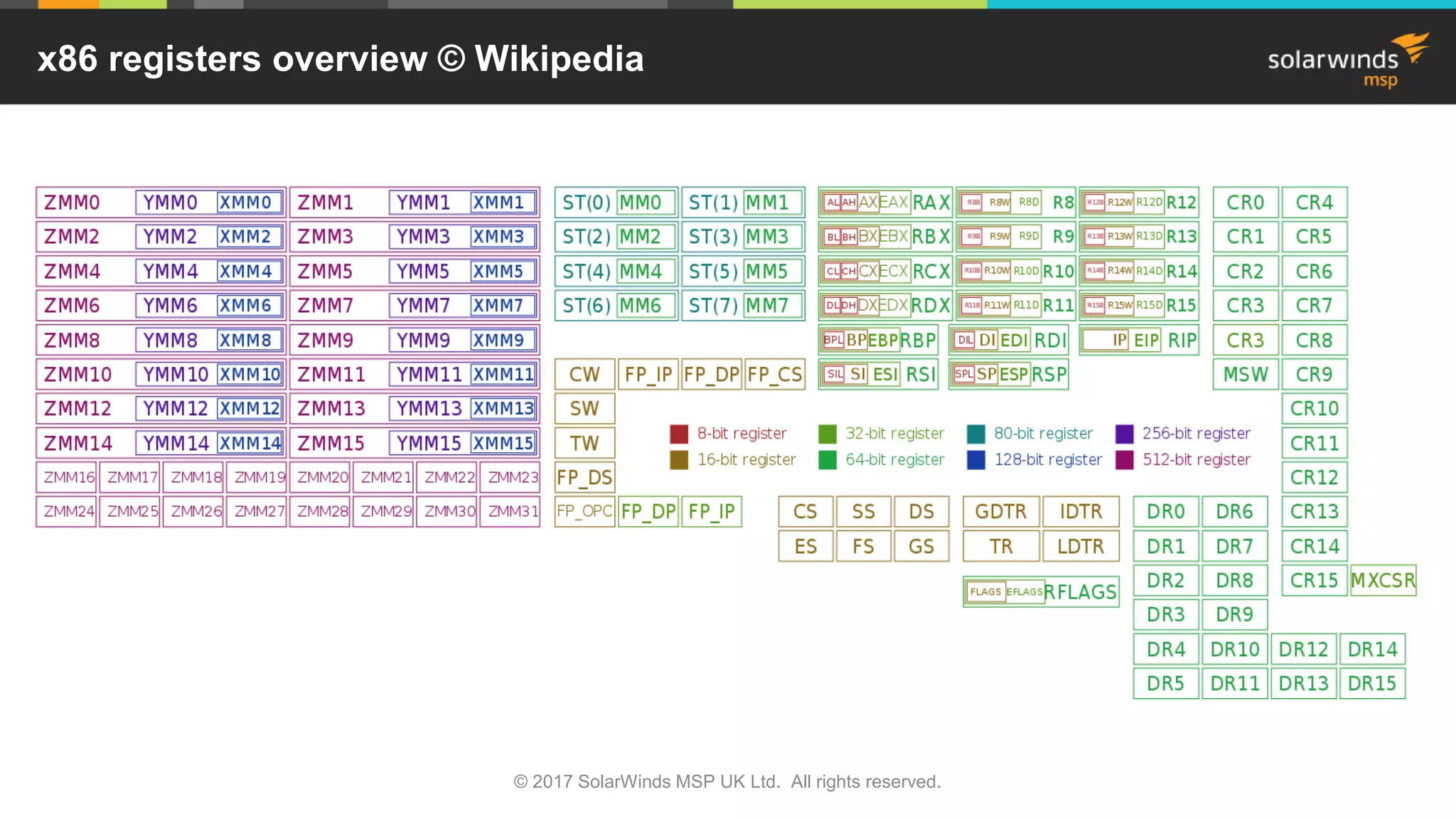
Task: Click the XMM7 register label
Action: 498,306
